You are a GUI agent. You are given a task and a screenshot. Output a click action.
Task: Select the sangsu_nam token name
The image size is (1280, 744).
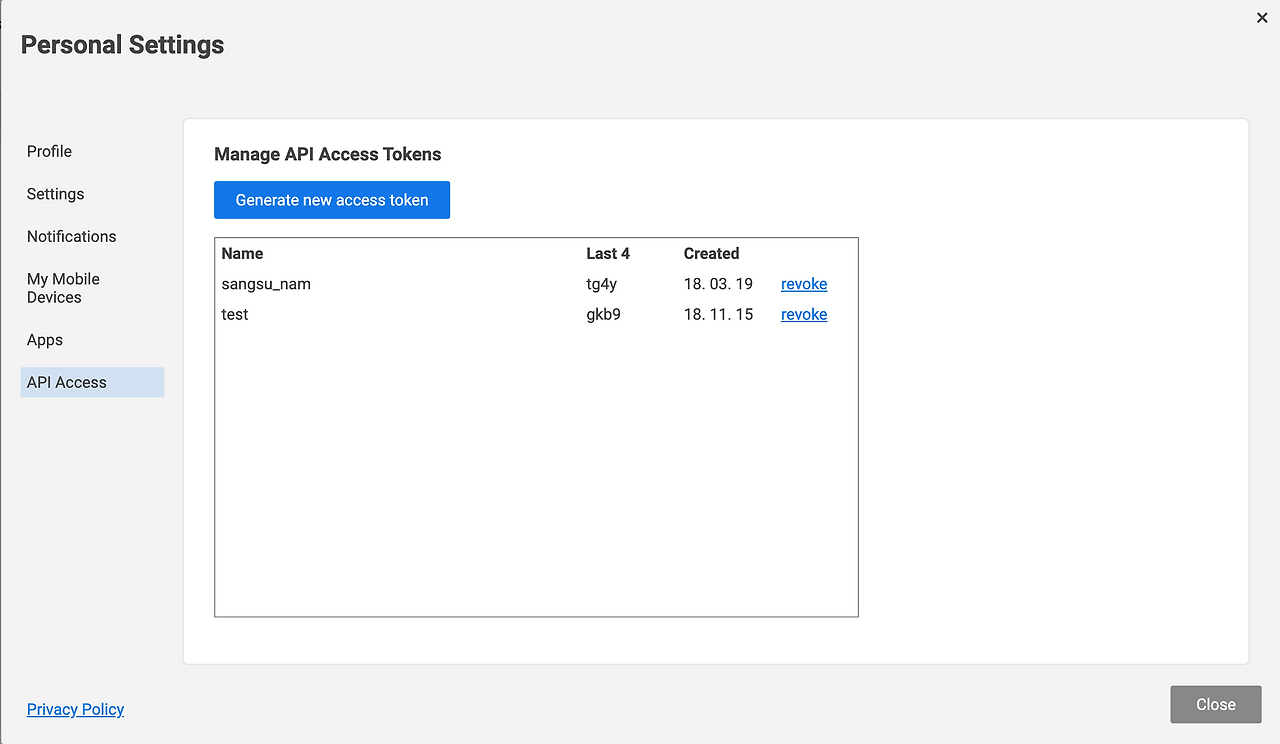266,284
